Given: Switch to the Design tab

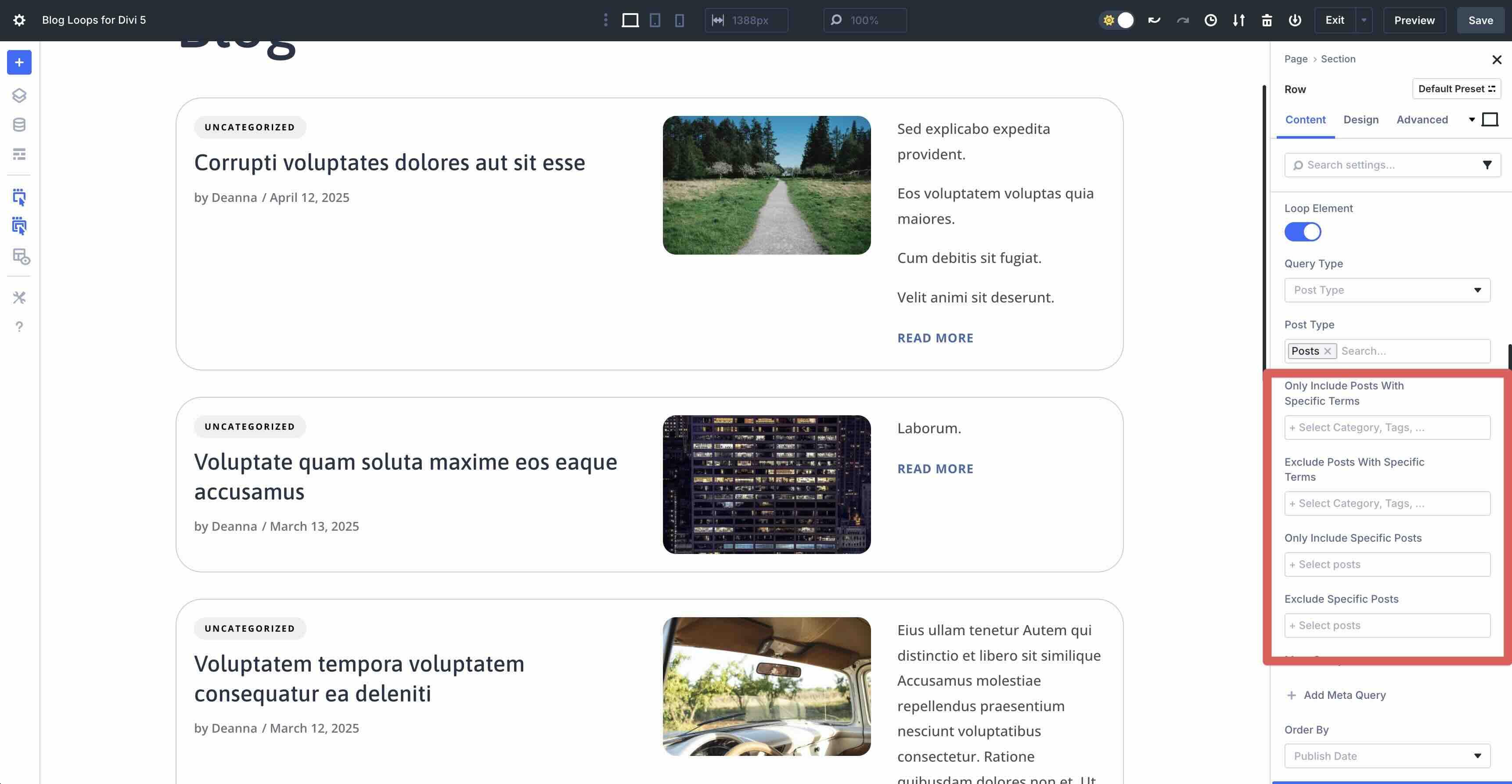Looking at the screenshot, I should 1361,120.
